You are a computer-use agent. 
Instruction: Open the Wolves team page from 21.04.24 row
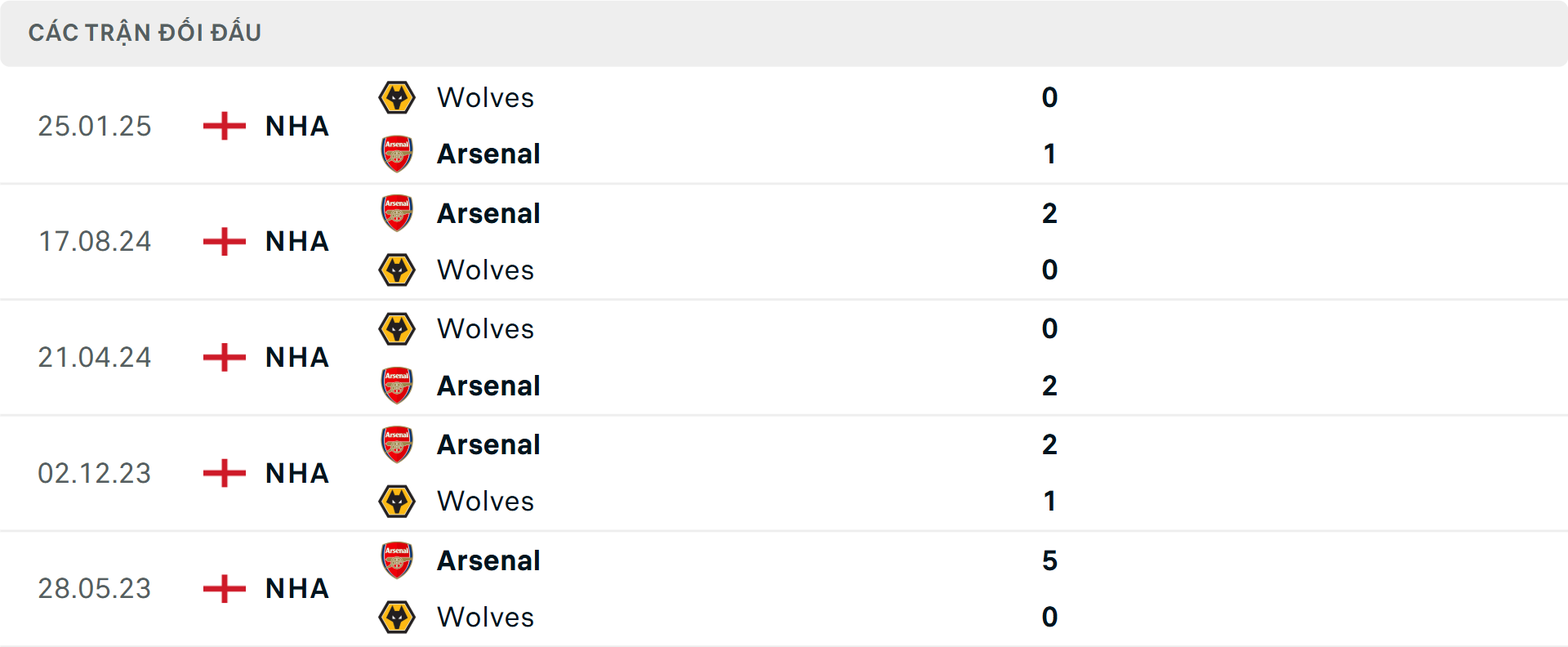coord(485,329)
